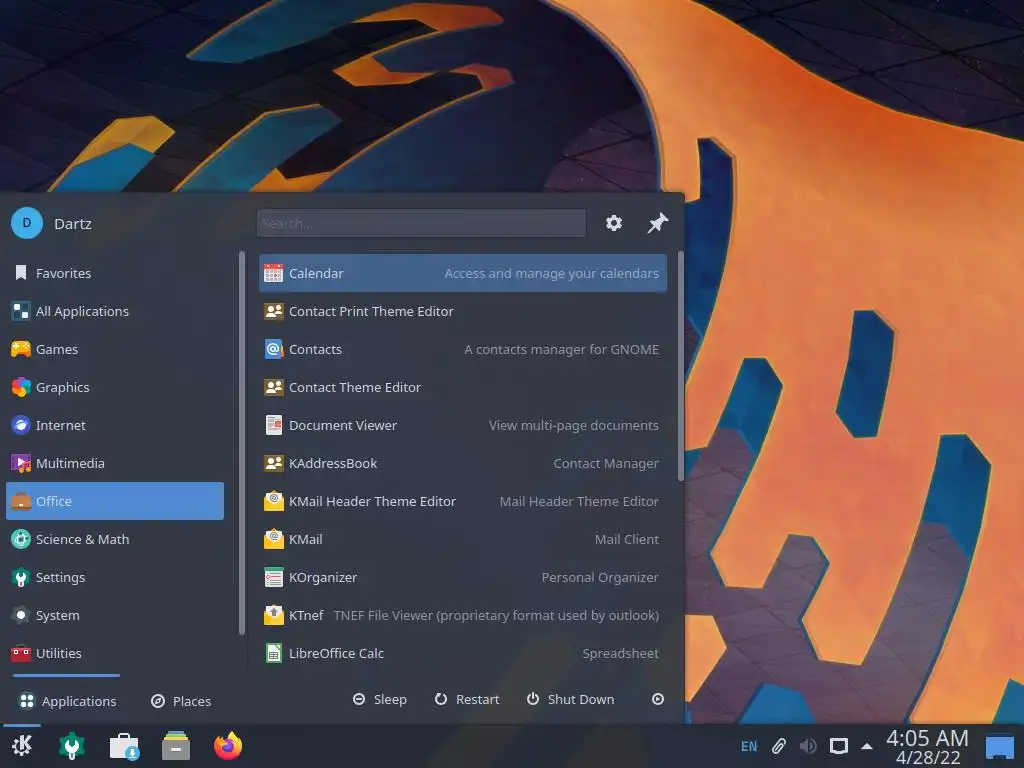The image size is (1024, 768).
Task: Open the Utilities category
Action: click(x=115, y=653)
